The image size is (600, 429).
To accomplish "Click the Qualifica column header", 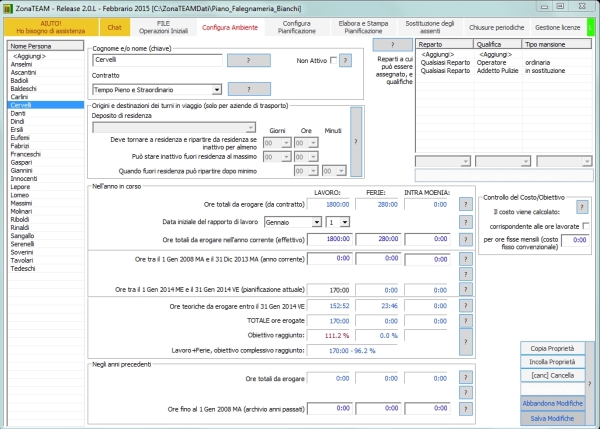I will [x=497, y=44].
